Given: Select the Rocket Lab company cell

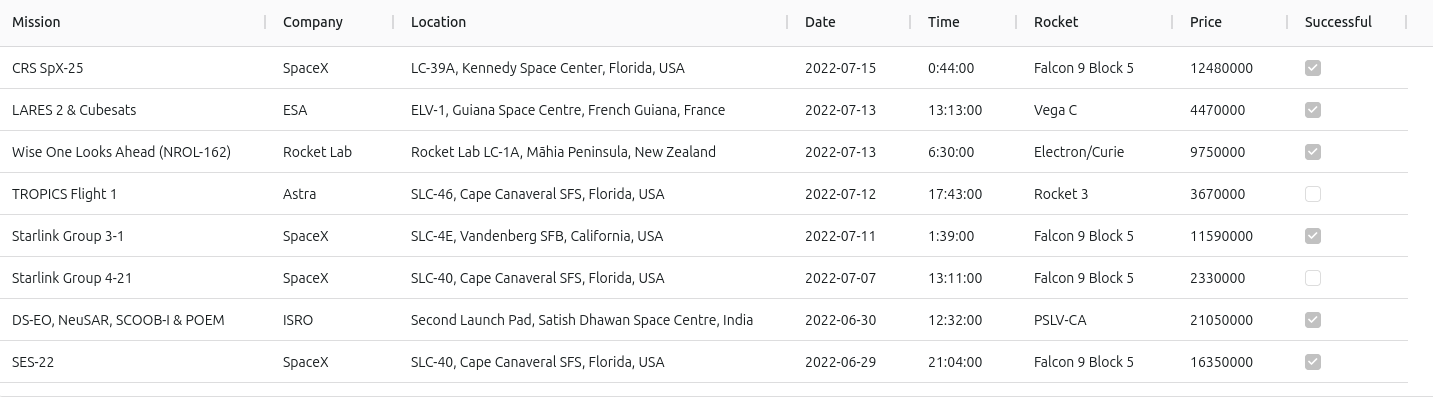Looking at the screenshot, I should (317, 152).
